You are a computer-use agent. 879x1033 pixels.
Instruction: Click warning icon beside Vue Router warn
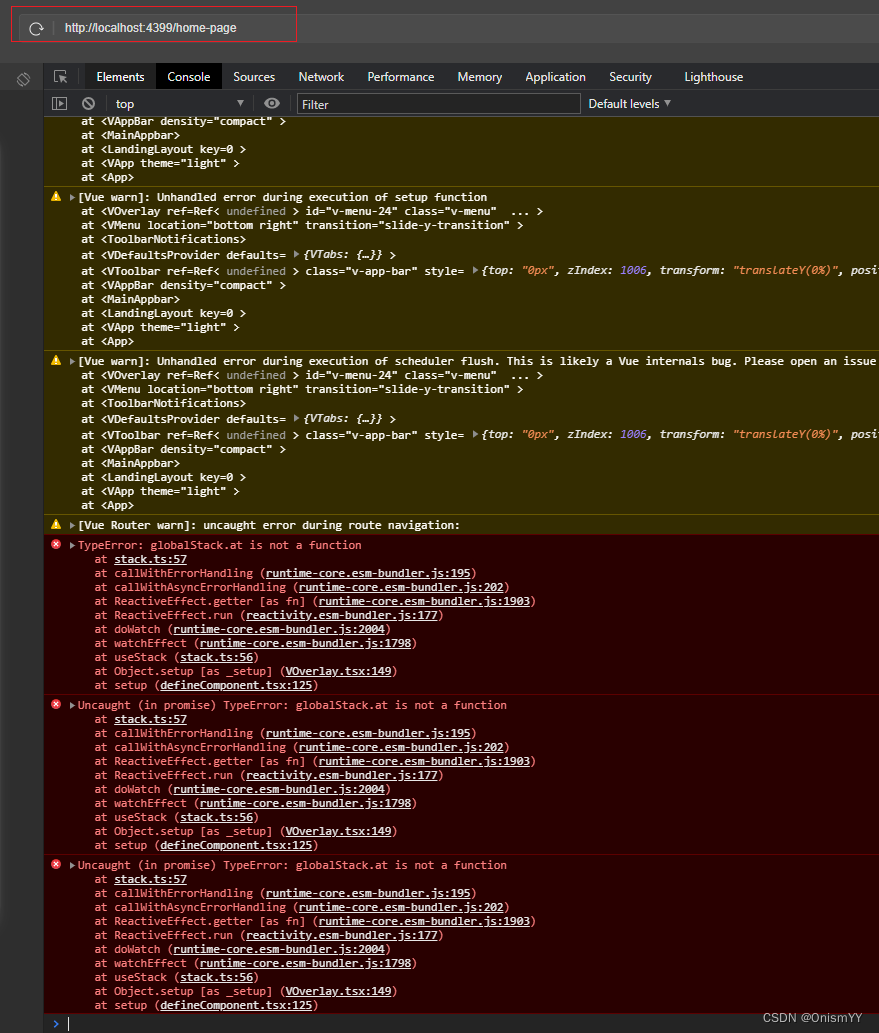(56, 524)
